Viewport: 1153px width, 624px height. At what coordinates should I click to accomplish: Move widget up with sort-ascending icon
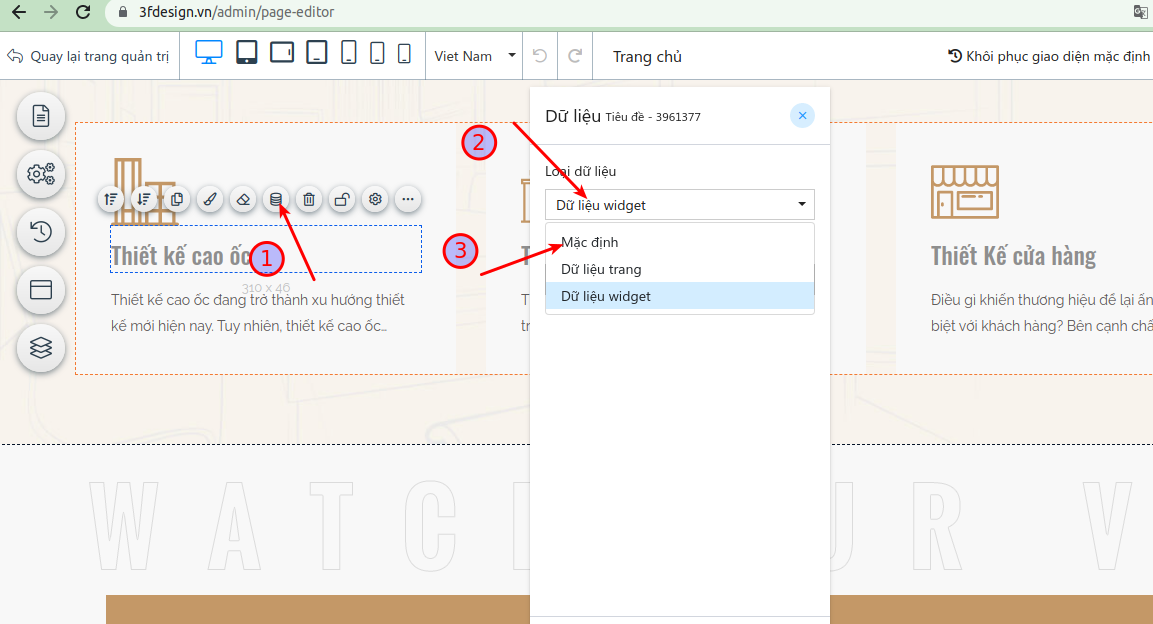[x=111, y=199]
